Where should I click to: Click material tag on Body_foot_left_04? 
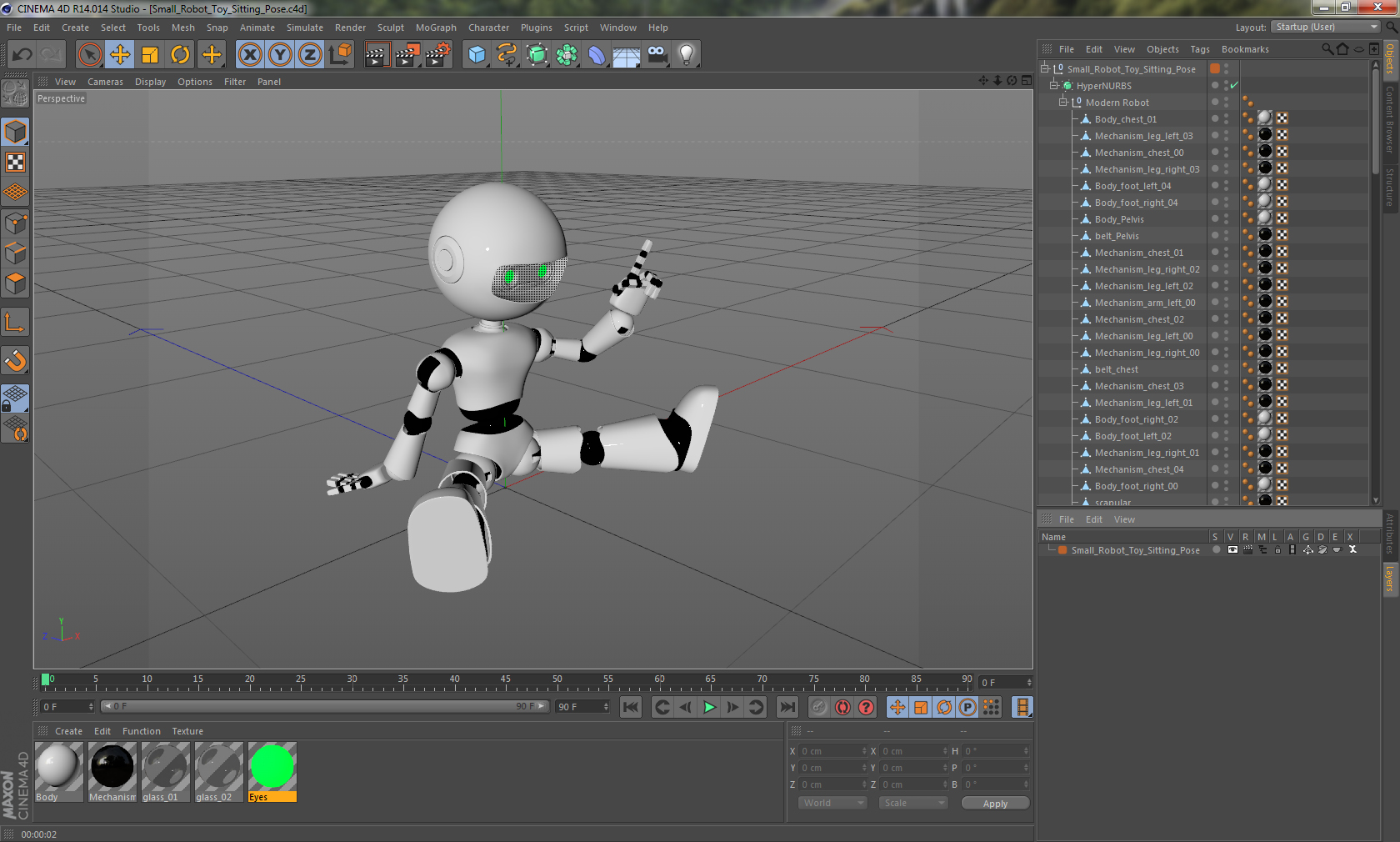[1265, 185]
